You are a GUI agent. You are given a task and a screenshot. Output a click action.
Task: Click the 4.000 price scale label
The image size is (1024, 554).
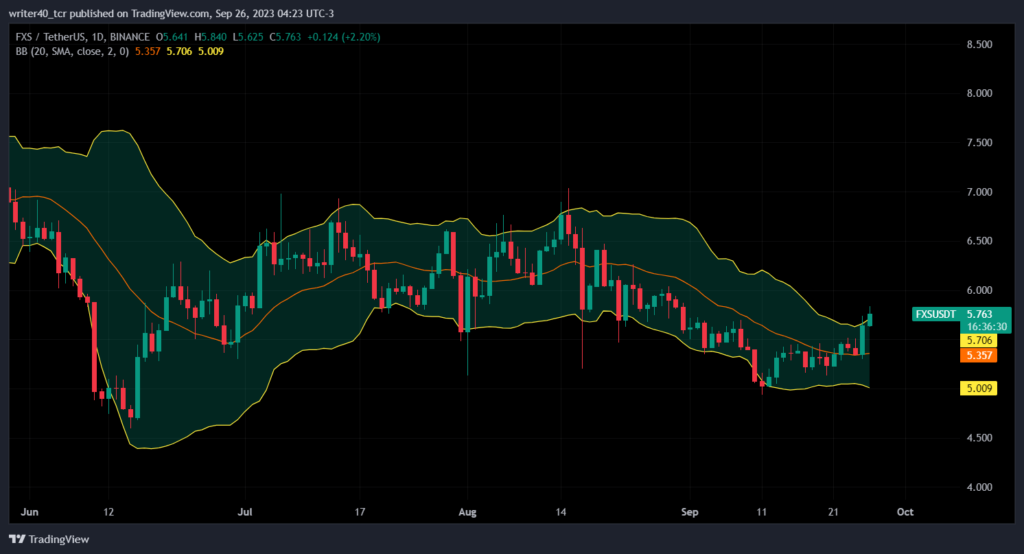[979, 487]
